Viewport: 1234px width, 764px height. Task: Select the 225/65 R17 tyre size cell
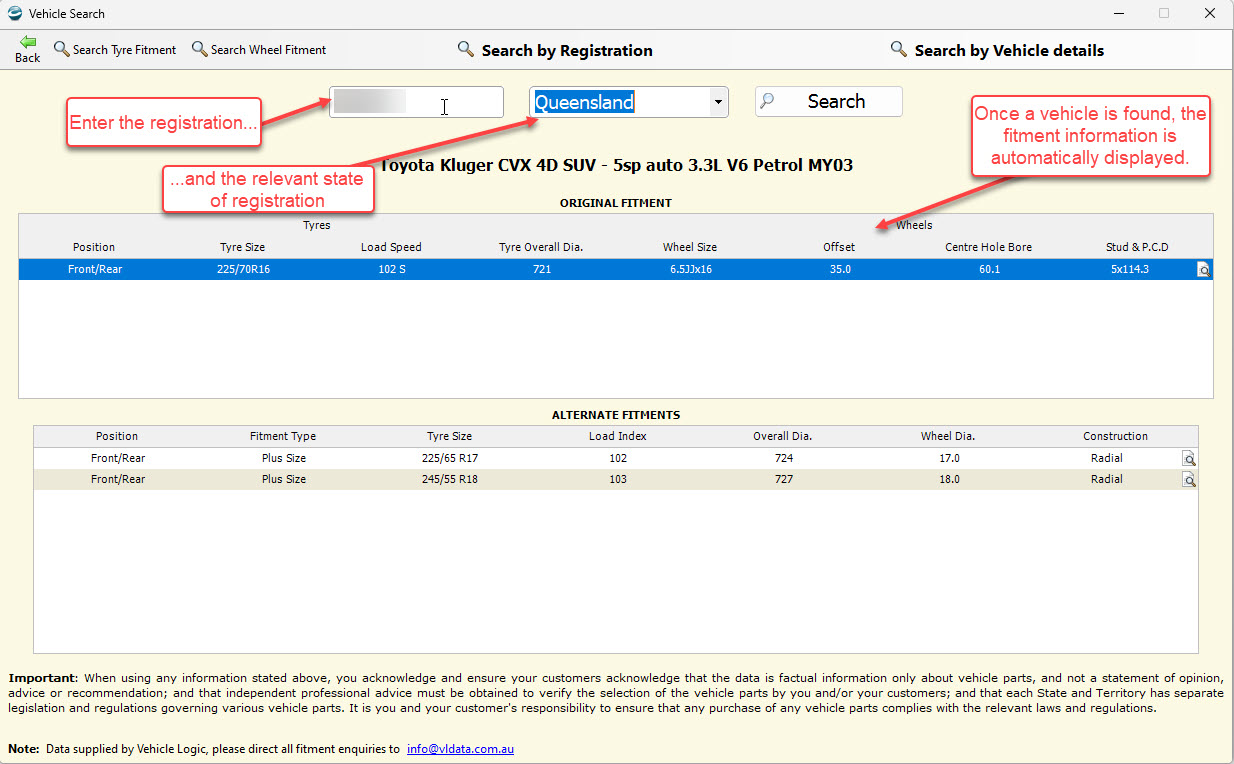pyautogui.click(x=449, y=458)
